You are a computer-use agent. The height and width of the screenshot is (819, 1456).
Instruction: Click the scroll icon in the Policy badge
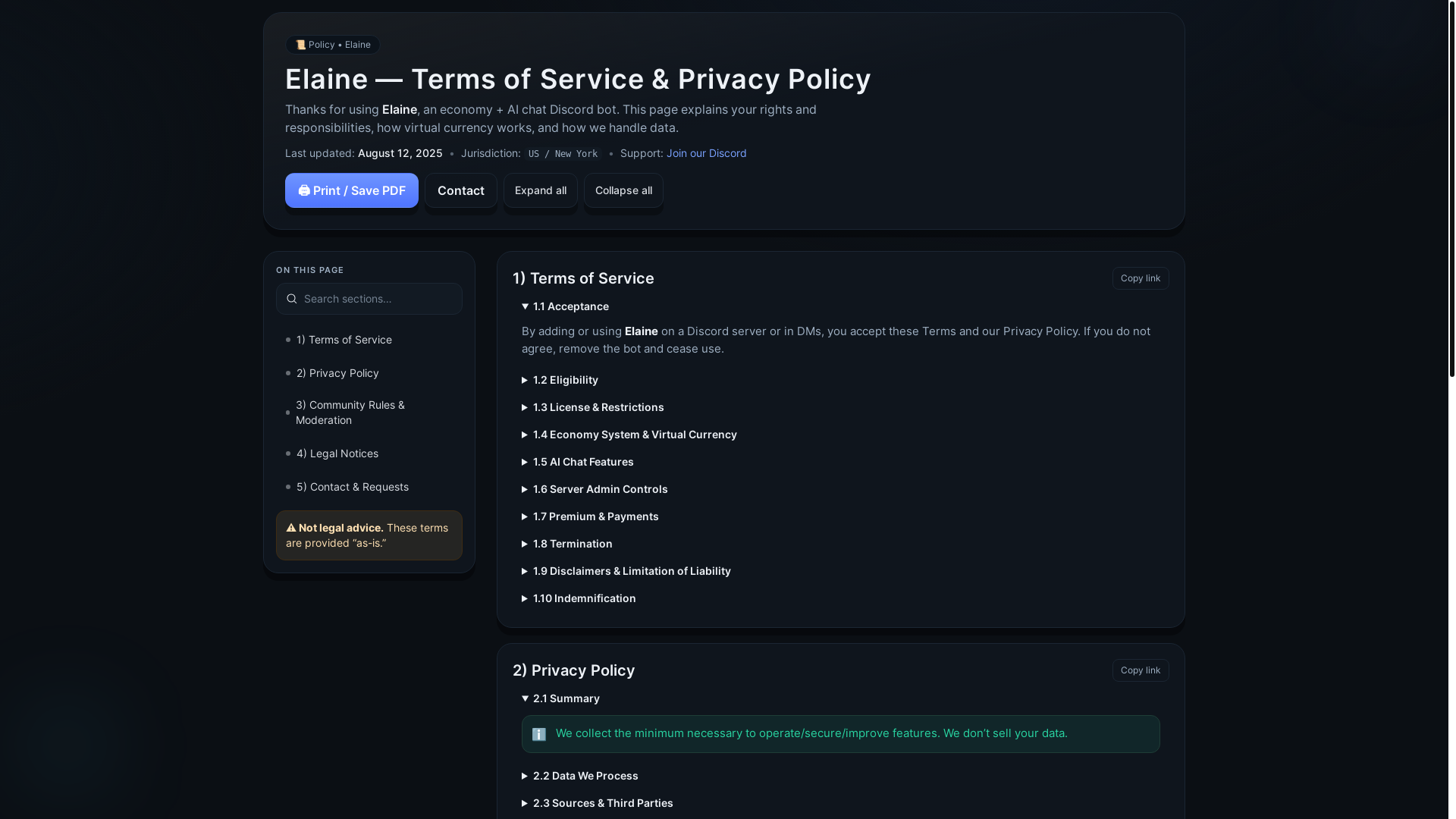tap(300, 45)
